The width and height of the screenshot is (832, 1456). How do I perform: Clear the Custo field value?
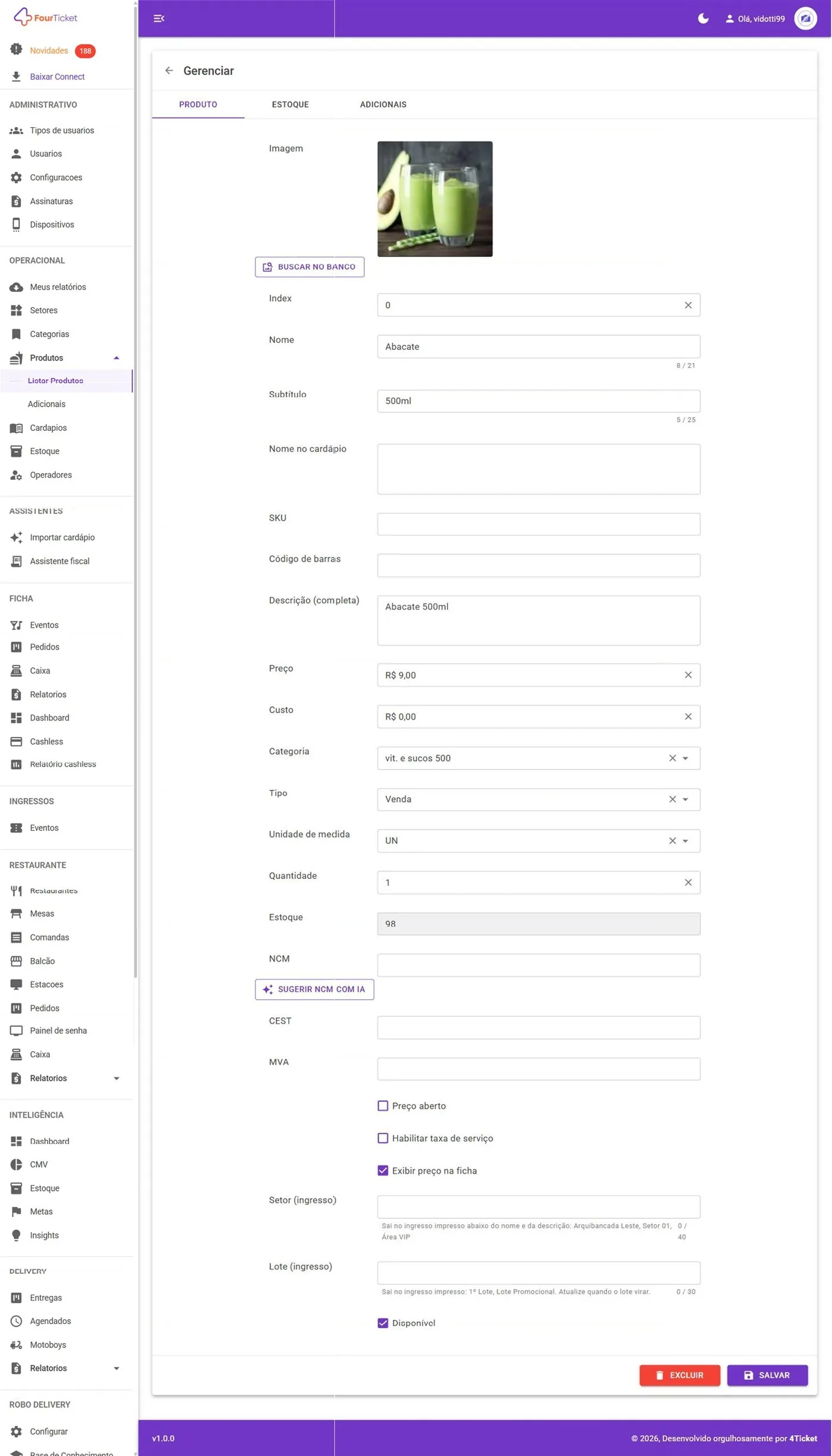coord(688,717)
